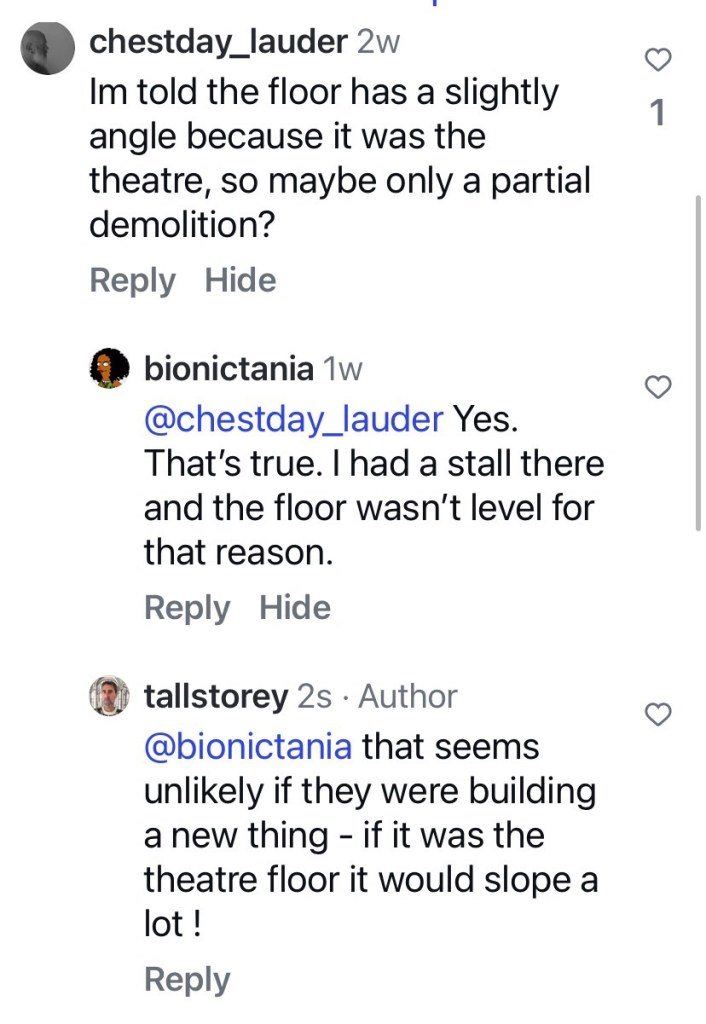
Task: Reply to tallstorey's comment
Action: [187, 979]
